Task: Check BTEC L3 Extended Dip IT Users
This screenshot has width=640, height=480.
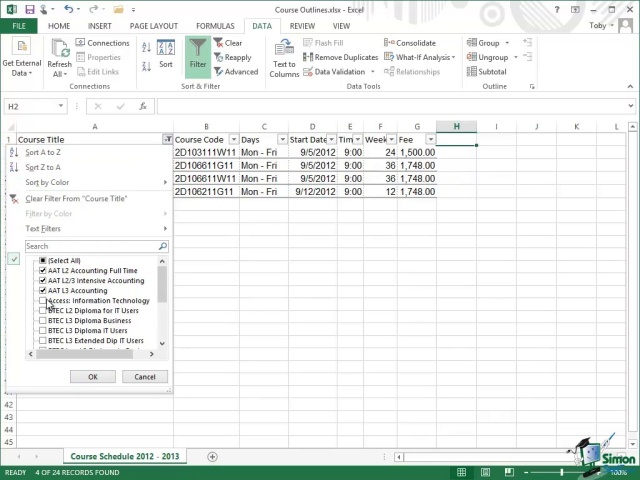Action: (43, 340)
